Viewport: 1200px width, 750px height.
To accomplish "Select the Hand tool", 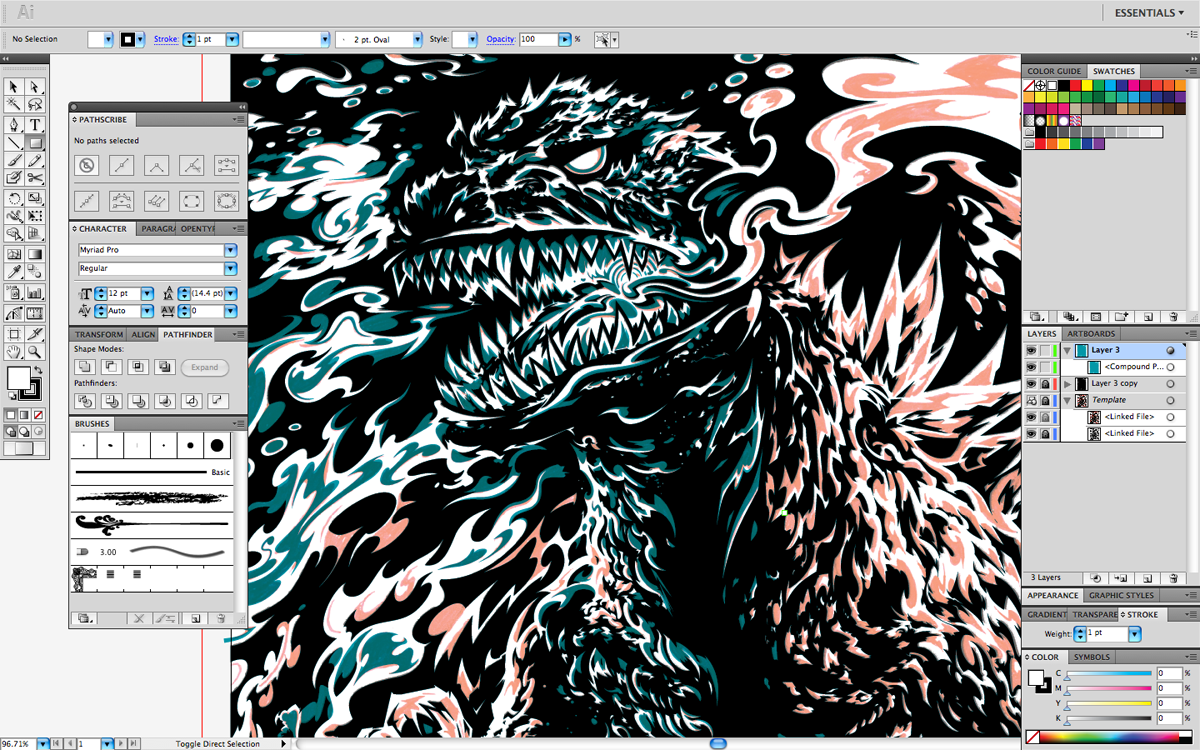I will click(x=13, y=351).
